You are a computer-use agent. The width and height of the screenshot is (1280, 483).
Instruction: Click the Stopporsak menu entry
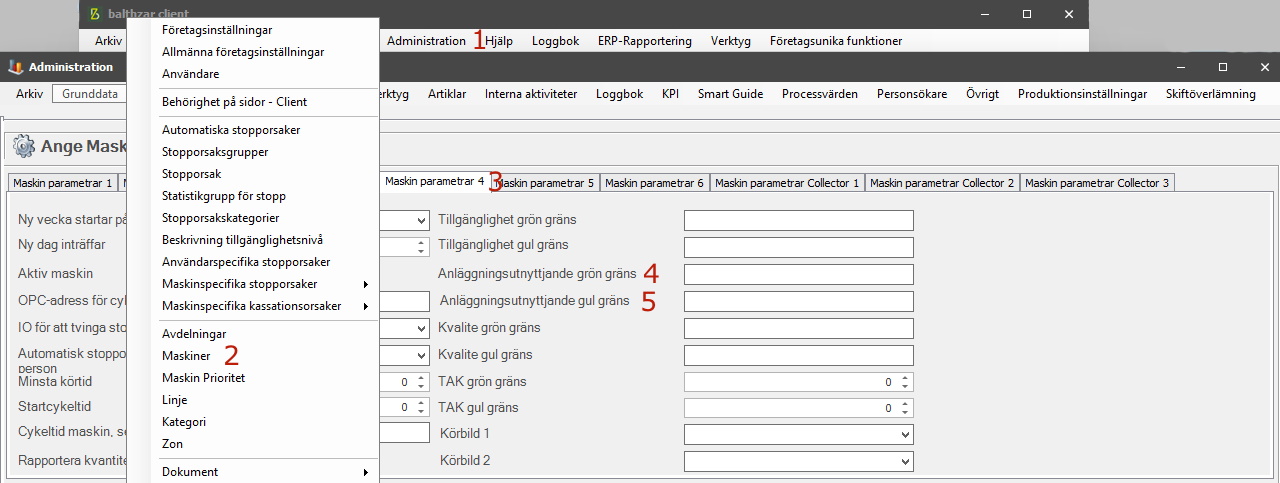click(x=191, y=174)
